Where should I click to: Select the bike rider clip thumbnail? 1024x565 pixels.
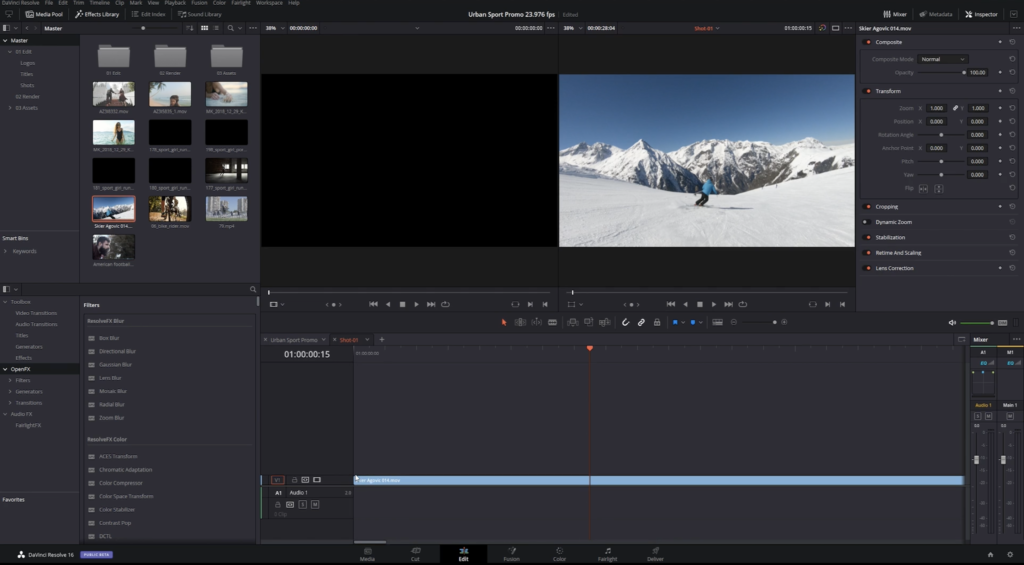(170, 208)
